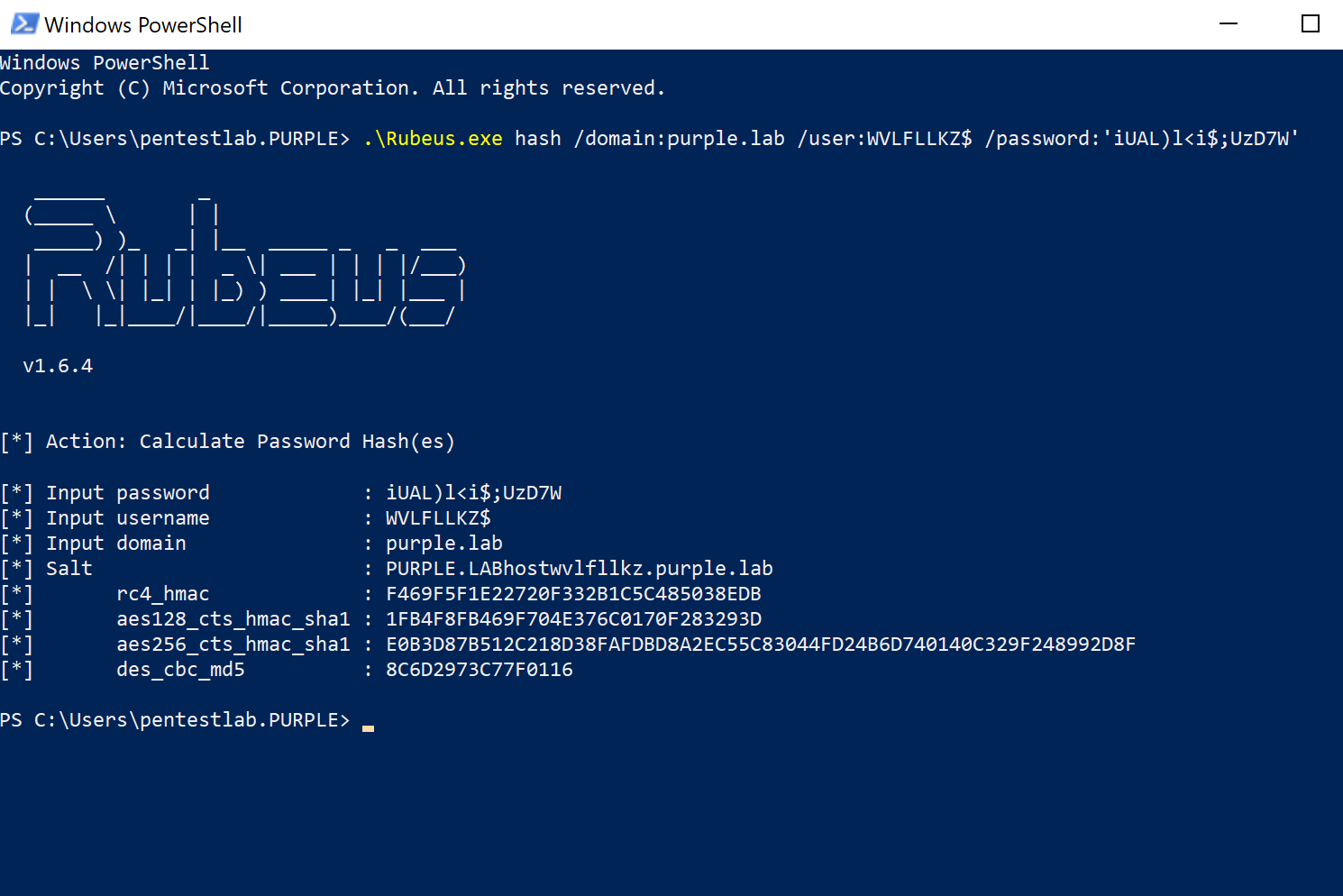Click the Rubeus ASCII art logo
Image resolution: width=1343 pixels, height=896 pixels.
click(x=244, y=261)
